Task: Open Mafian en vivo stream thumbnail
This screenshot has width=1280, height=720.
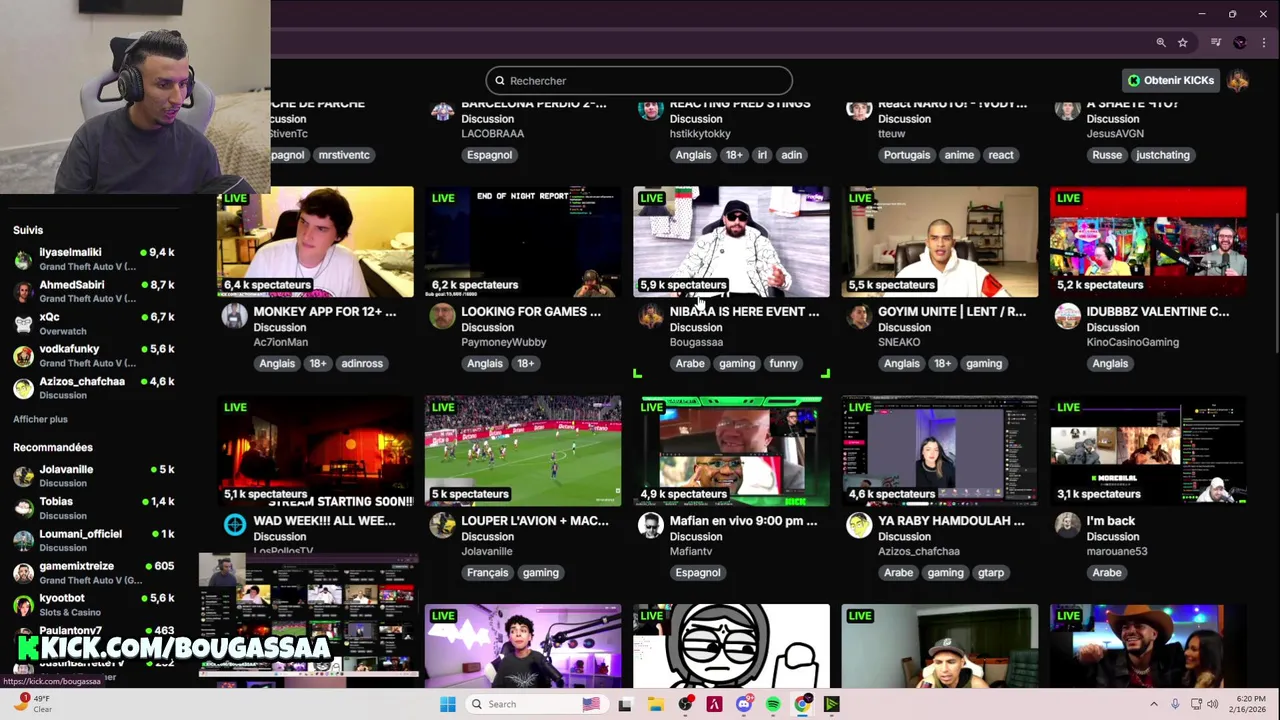Action: 731,451
